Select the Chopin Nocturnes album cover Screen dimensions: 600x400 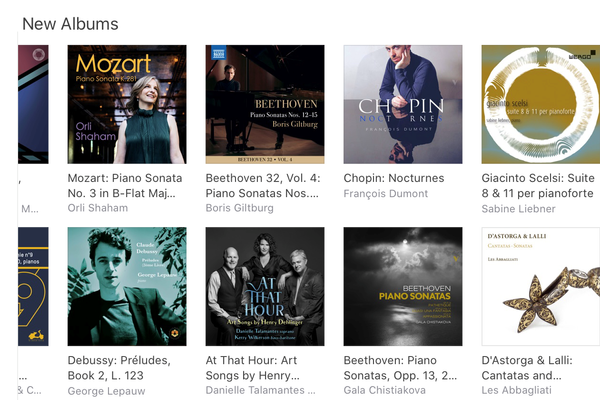(403, 104)
